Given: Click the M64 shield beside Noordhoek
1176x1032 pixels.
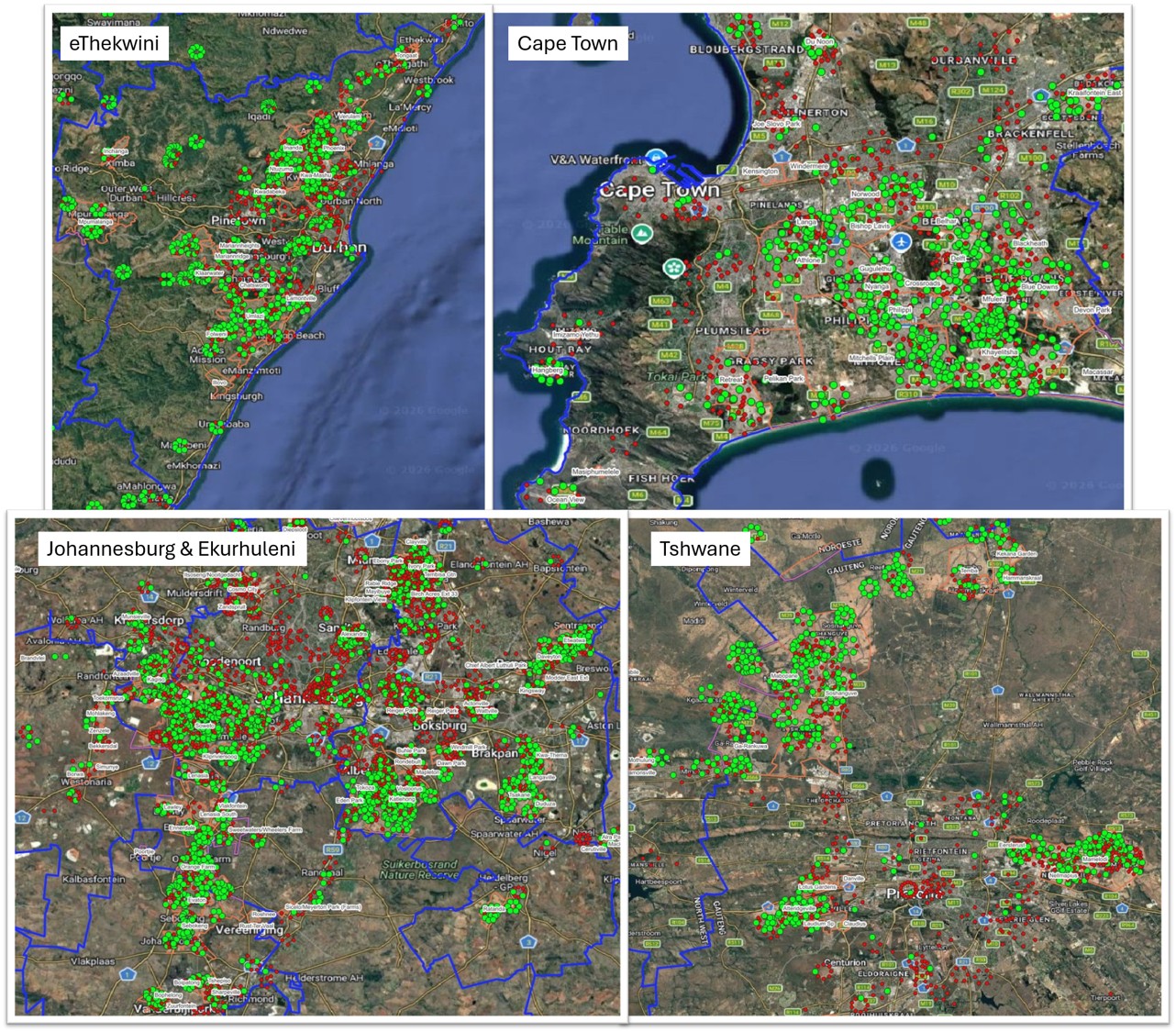Looking at the screenshot, I should pyautogui.click(x=658, y=432).
